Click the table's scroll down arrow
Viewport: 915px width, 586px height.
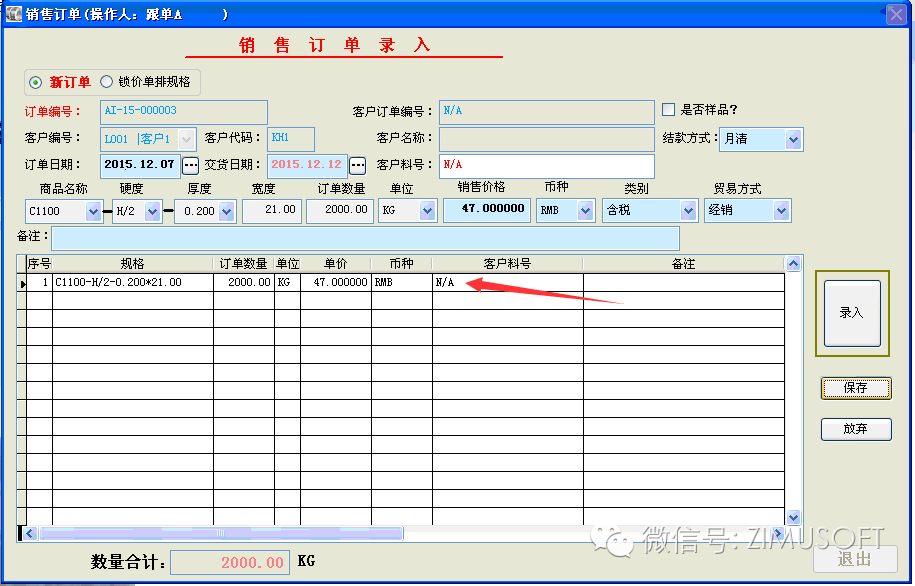click(793, 517)
